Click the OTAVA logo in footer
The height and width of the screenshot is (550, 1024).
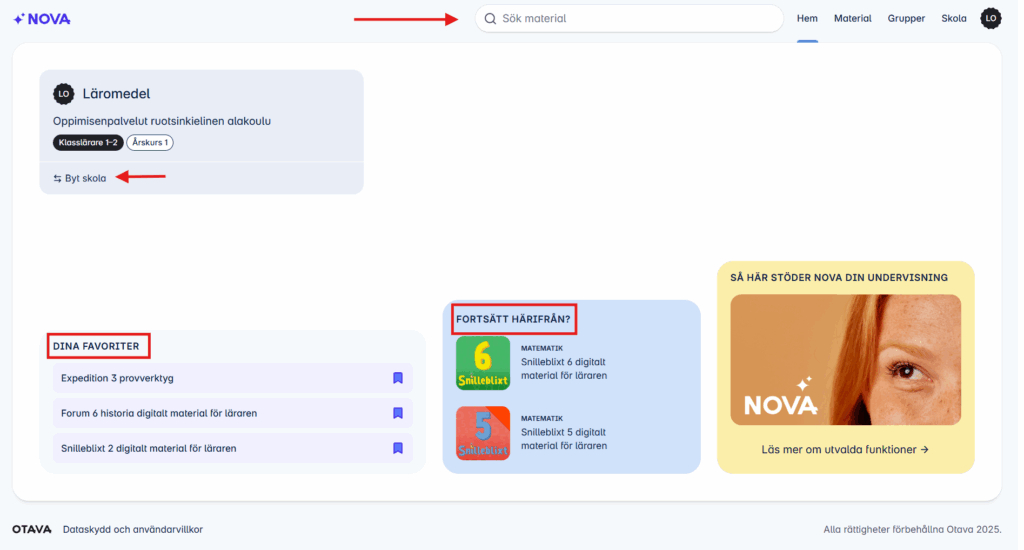31,529
